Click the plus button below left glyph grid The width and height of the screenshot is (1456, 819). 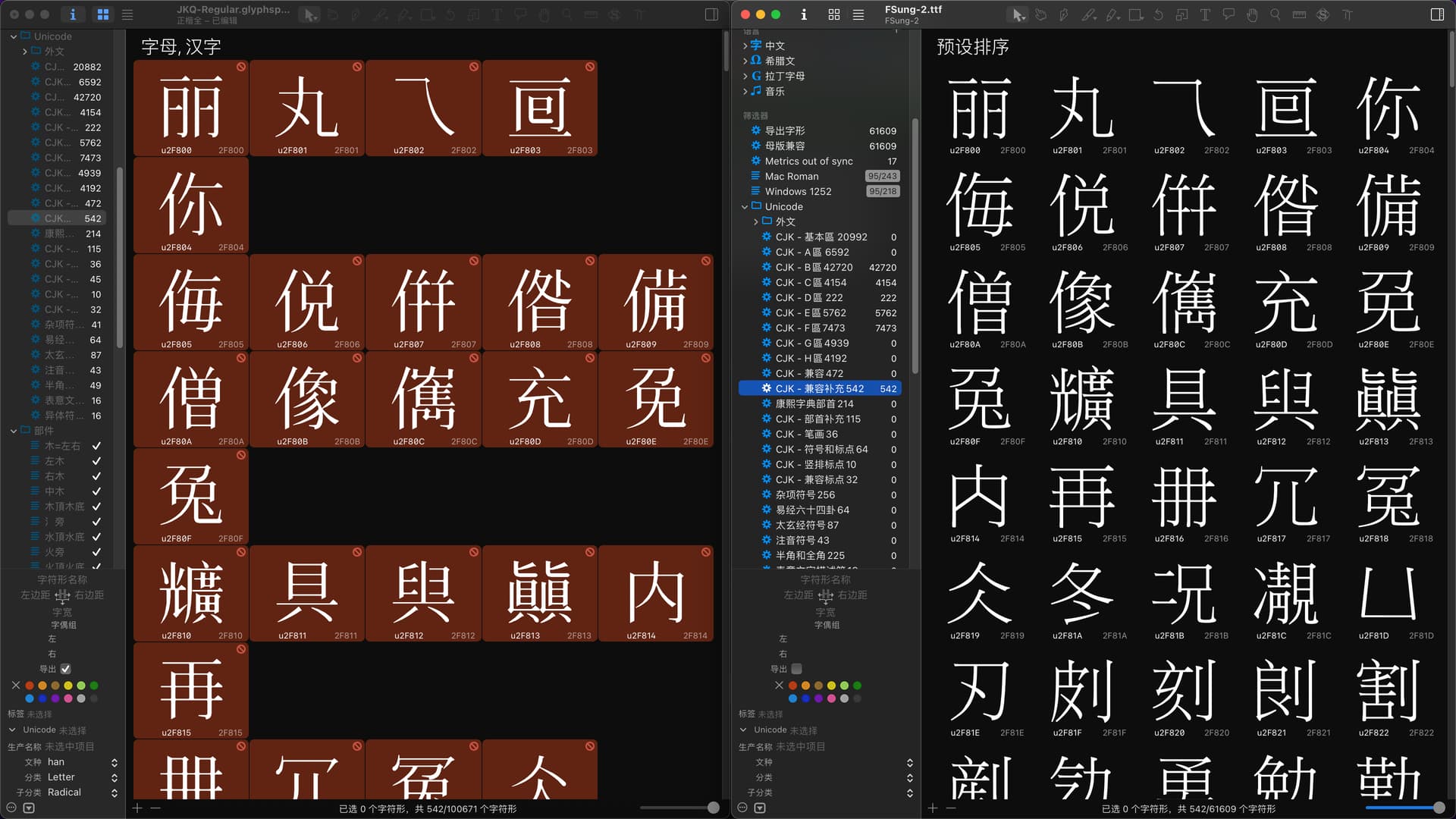(x=137, y=808)
